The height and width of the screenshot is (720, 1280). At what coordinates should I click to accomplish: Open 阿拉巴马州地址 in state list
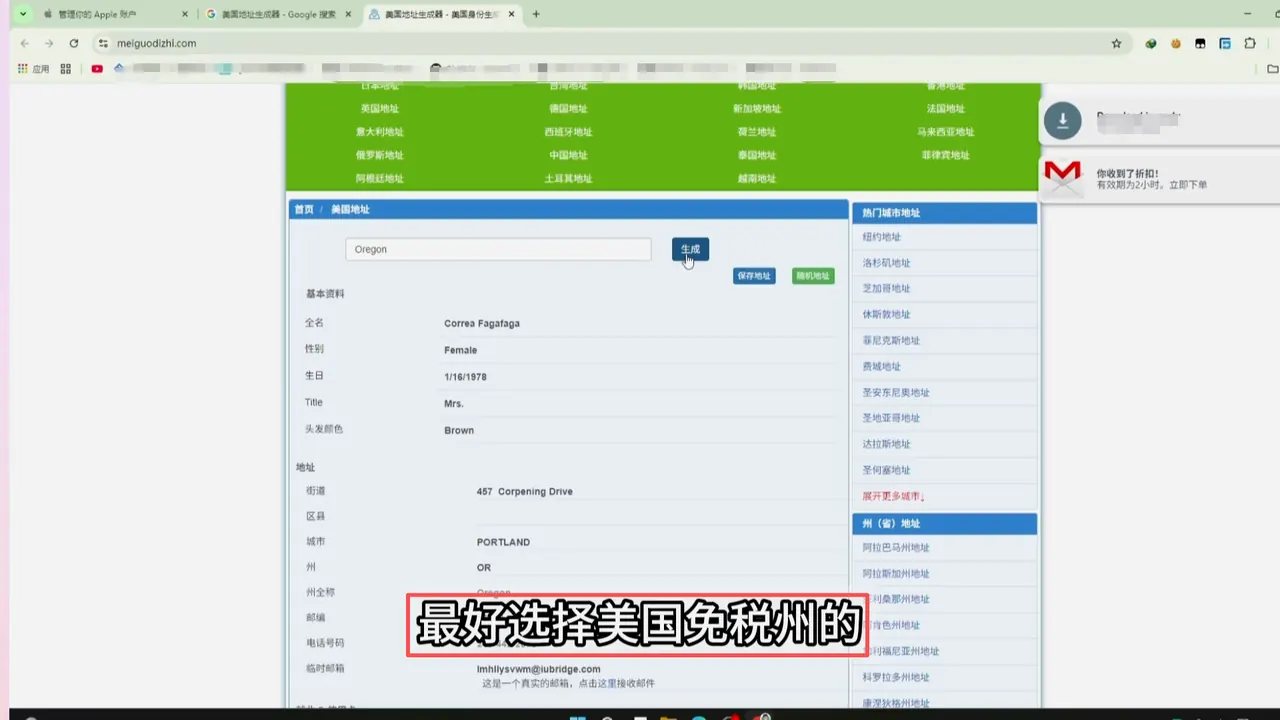896,548
